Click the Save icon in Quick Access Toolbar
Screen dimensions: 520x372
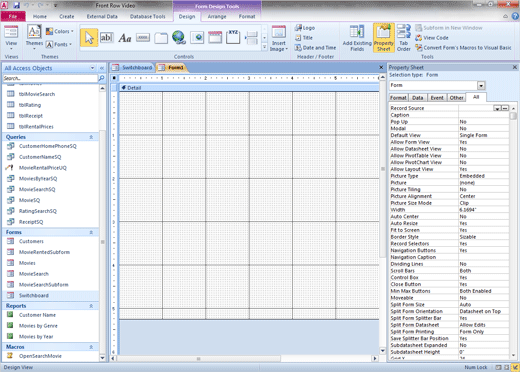(x=16, y=5)
